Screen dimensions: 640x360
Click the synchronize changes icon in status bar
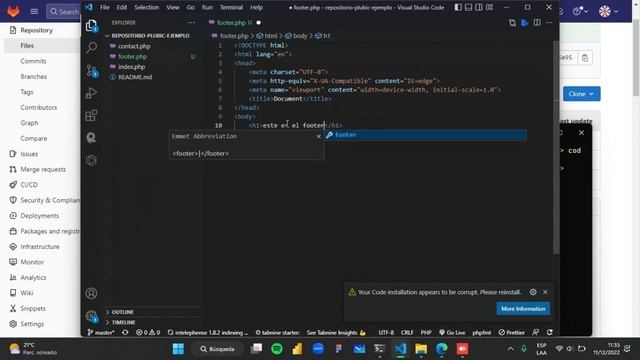tap(125, 333)
